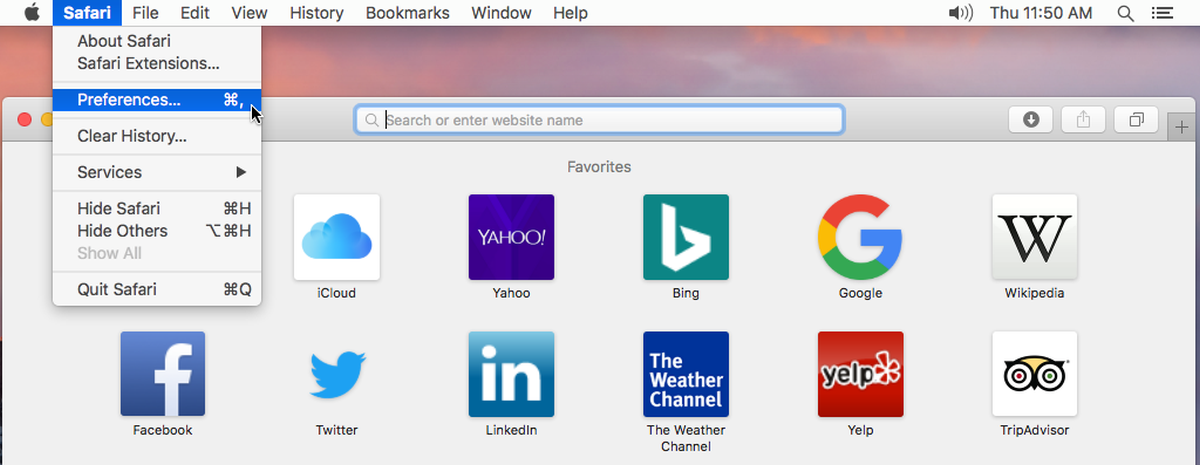The image size is (1200, 465).
Task: Show downloads button in toolbar
Action: coord(1032,120)
